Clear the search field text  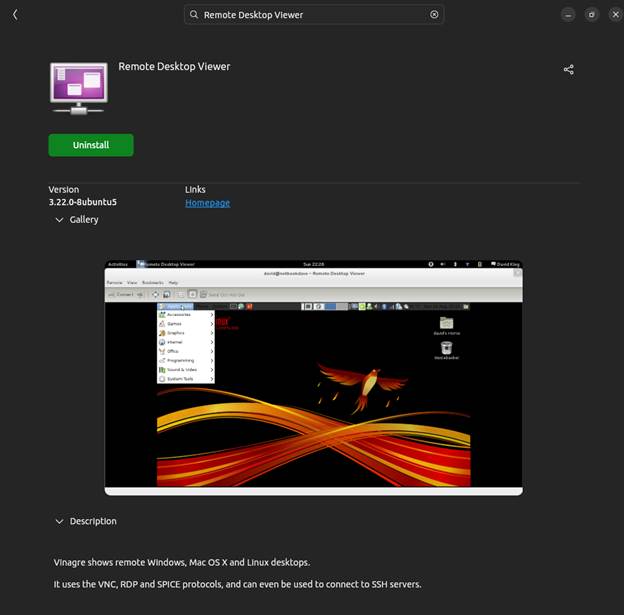tap(434, 15)
